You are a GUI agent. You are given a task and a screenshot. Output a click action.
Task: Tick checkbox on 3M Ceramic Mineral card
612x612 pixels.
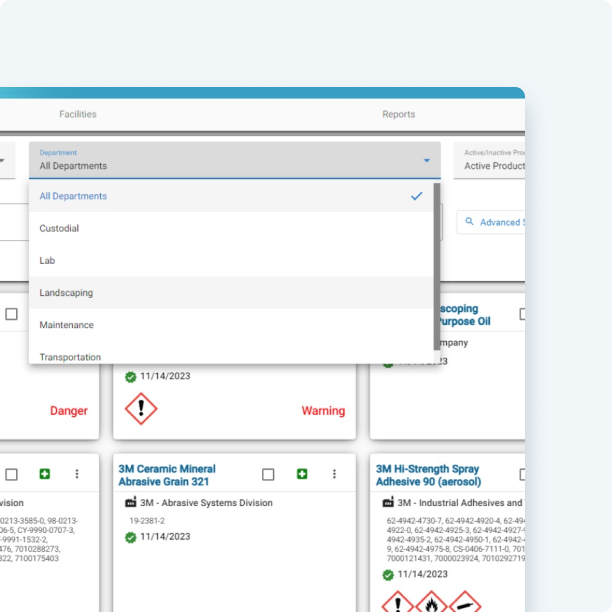coord(268,474)
